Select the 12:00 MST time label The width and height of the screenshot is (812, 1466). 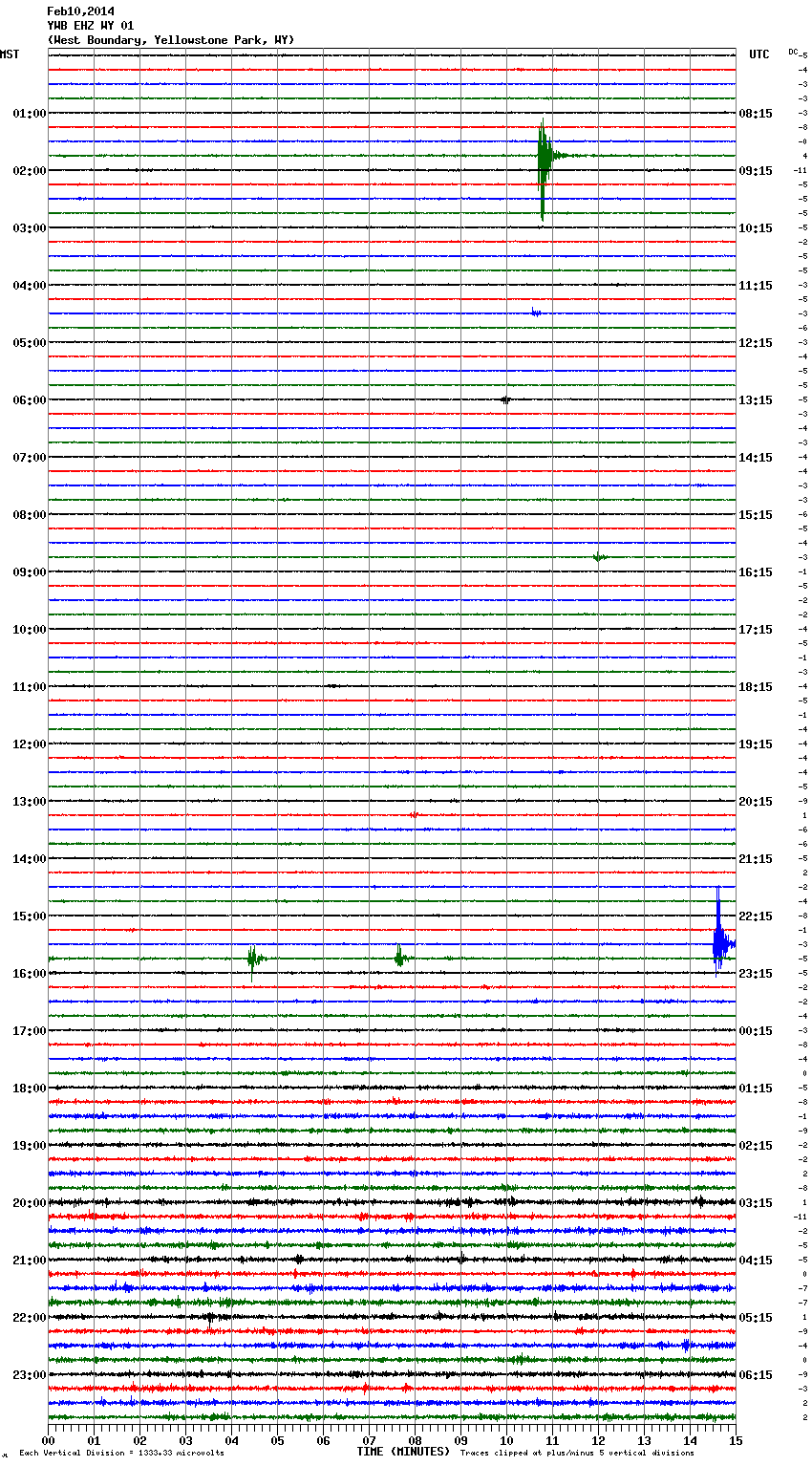[30, 744]
